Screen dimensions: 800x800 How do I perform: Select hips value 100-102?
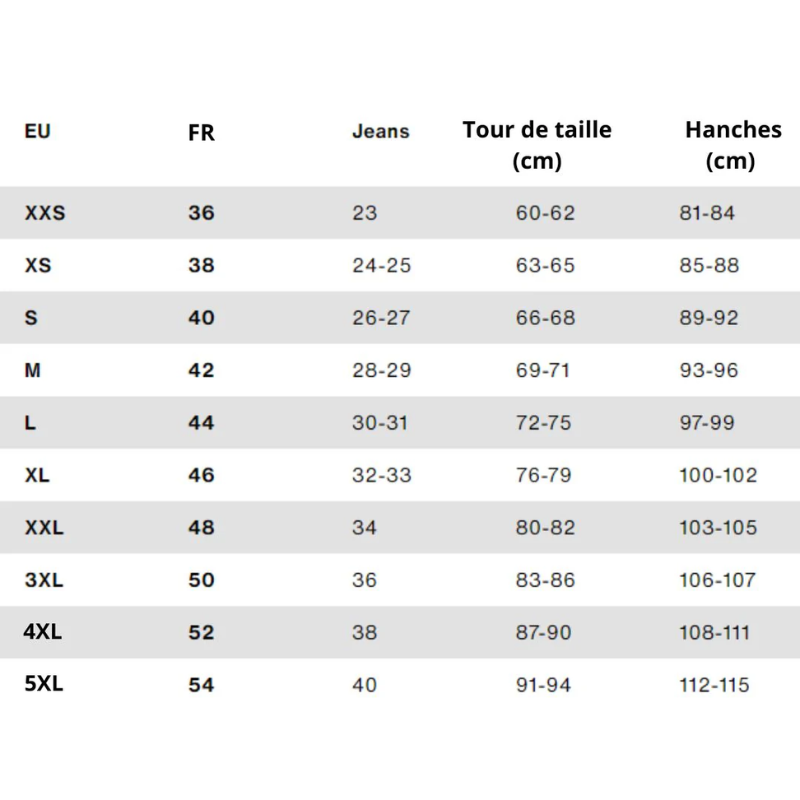[718, 475]
